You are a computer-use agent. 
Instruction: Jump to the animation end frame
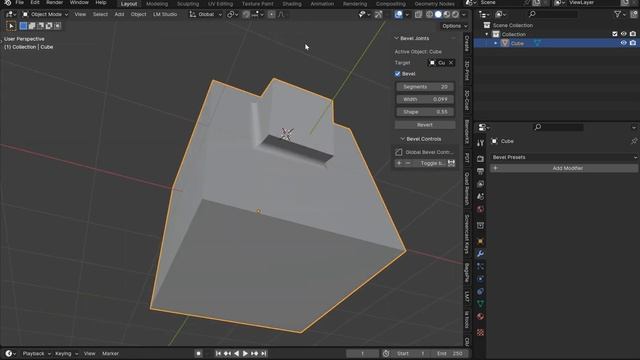(264, 353)
